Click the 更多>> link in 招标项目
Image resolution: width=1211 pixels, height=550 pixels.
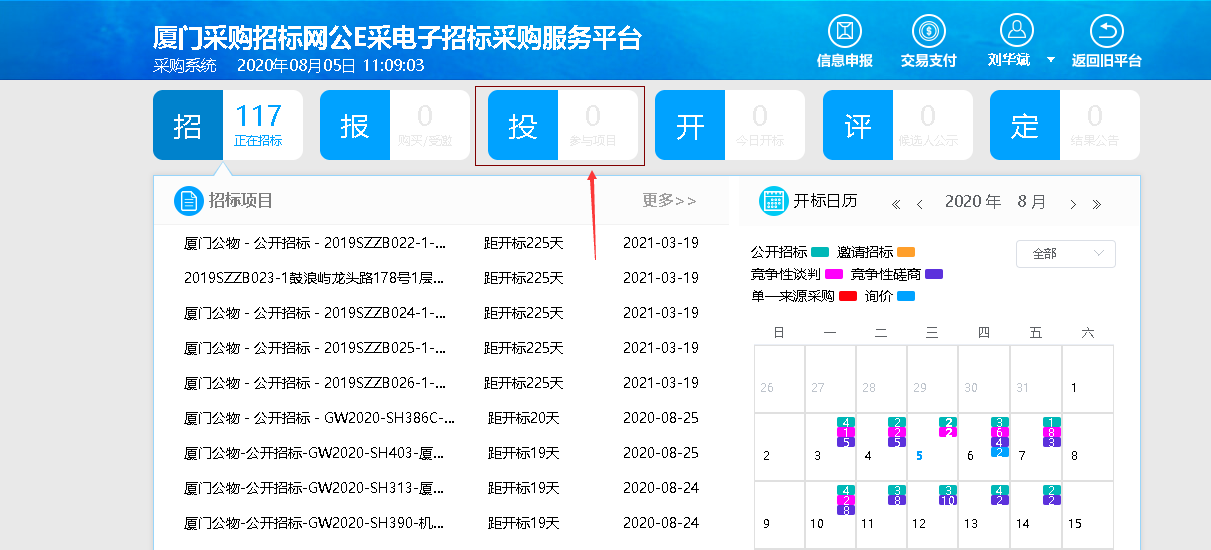[669, 201]
